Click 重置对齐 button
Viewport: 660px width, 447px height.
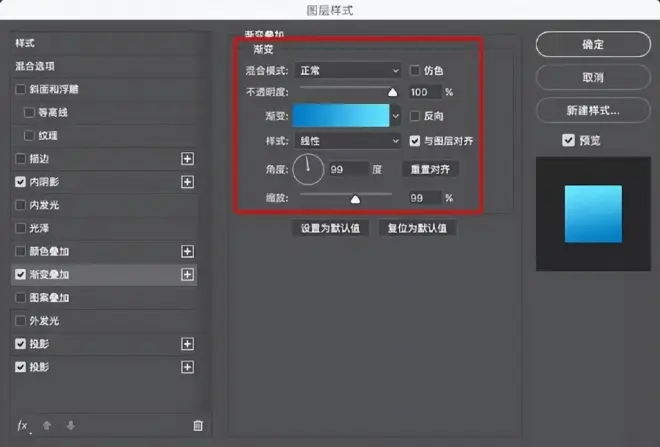(430, 169)
